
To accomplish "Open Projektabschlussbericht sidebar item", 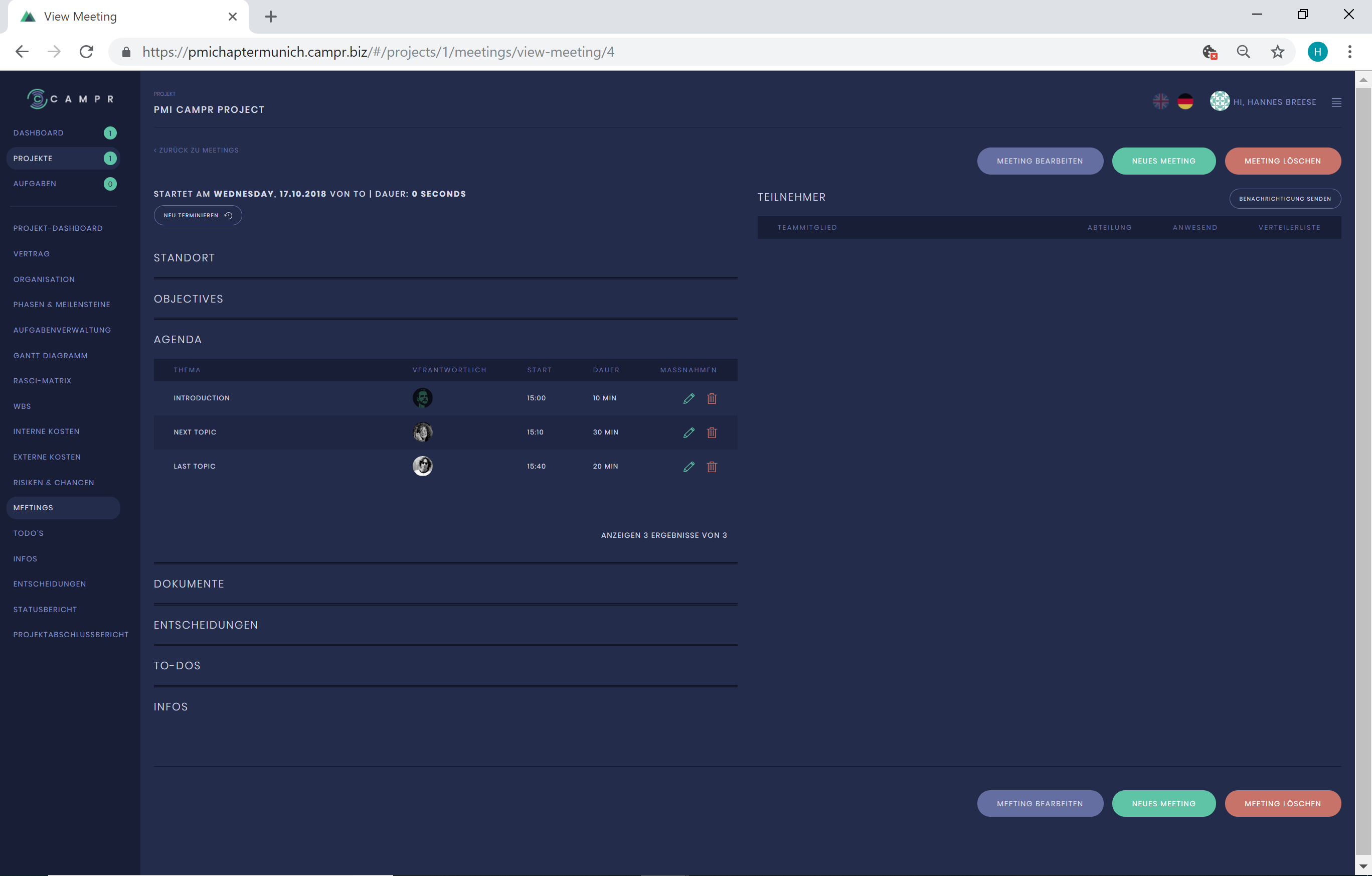I will (x=71, y=635).
